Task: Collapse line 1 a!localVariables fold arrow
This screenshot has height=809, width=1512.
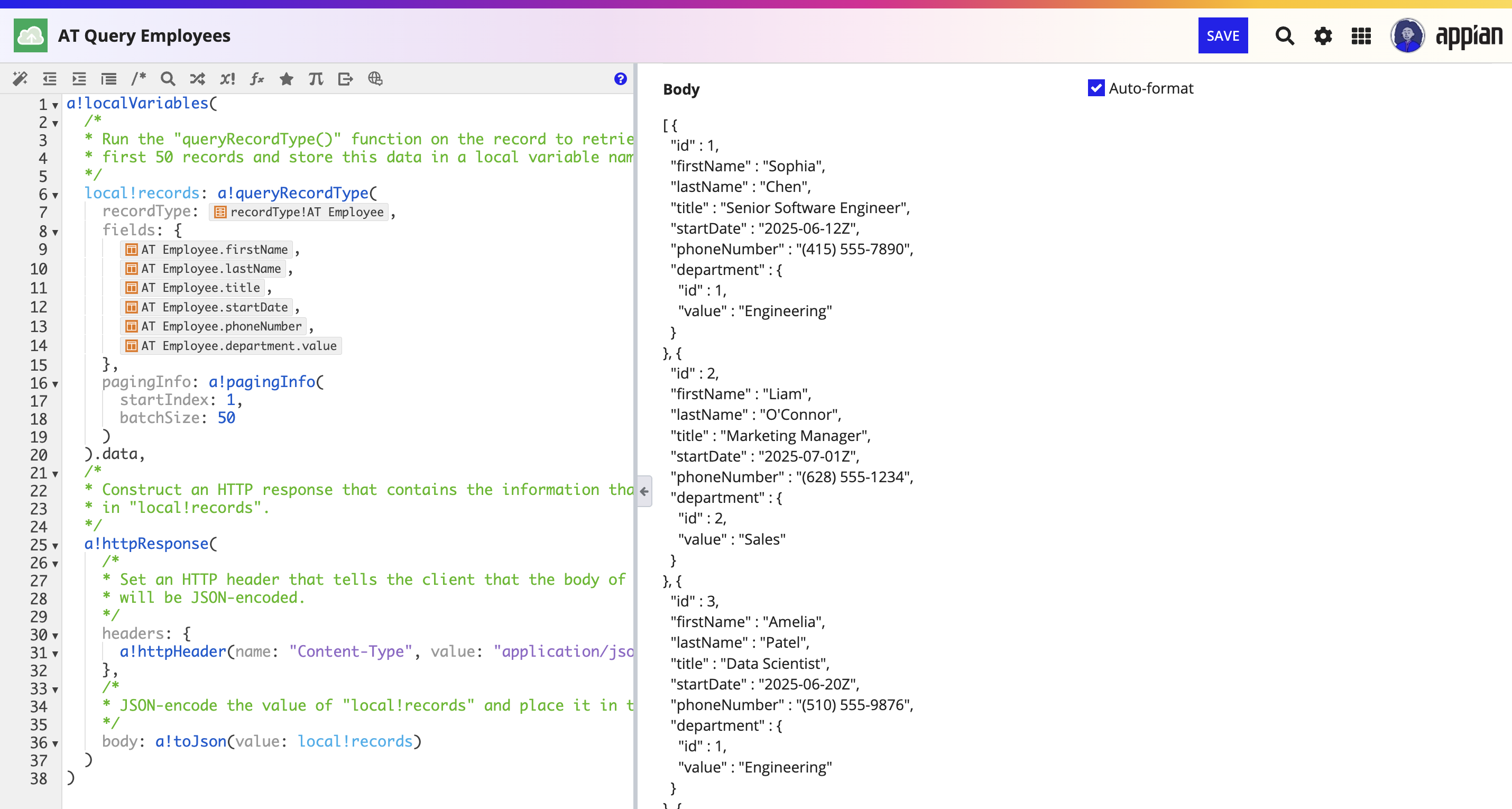Action: point(55,106)
